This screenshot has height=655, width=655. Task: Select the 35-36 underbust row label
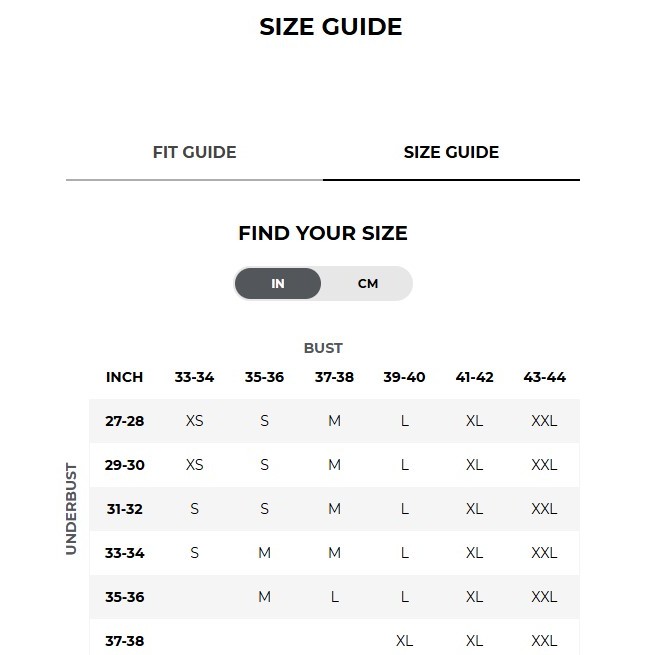point(124,597)
